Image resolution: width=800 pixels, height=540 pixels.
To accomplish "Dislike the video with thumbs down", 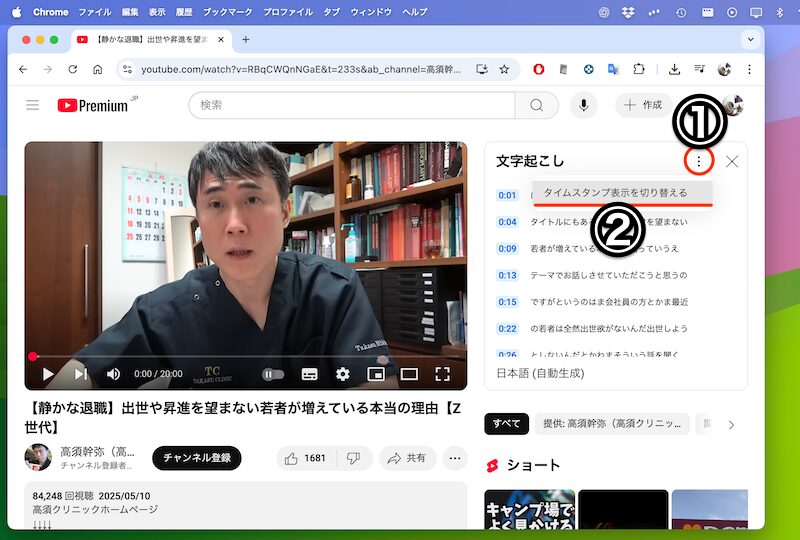I will (x=354, y=458).
